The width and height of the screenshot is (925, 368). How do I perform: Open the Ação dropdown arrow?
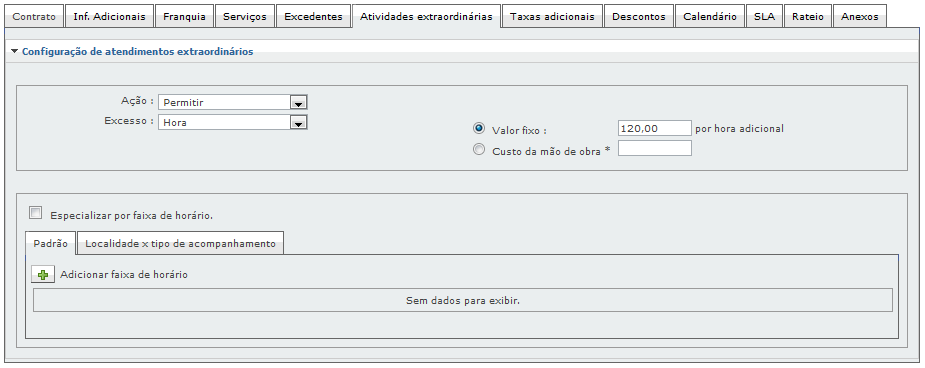[x=299, y=103]
